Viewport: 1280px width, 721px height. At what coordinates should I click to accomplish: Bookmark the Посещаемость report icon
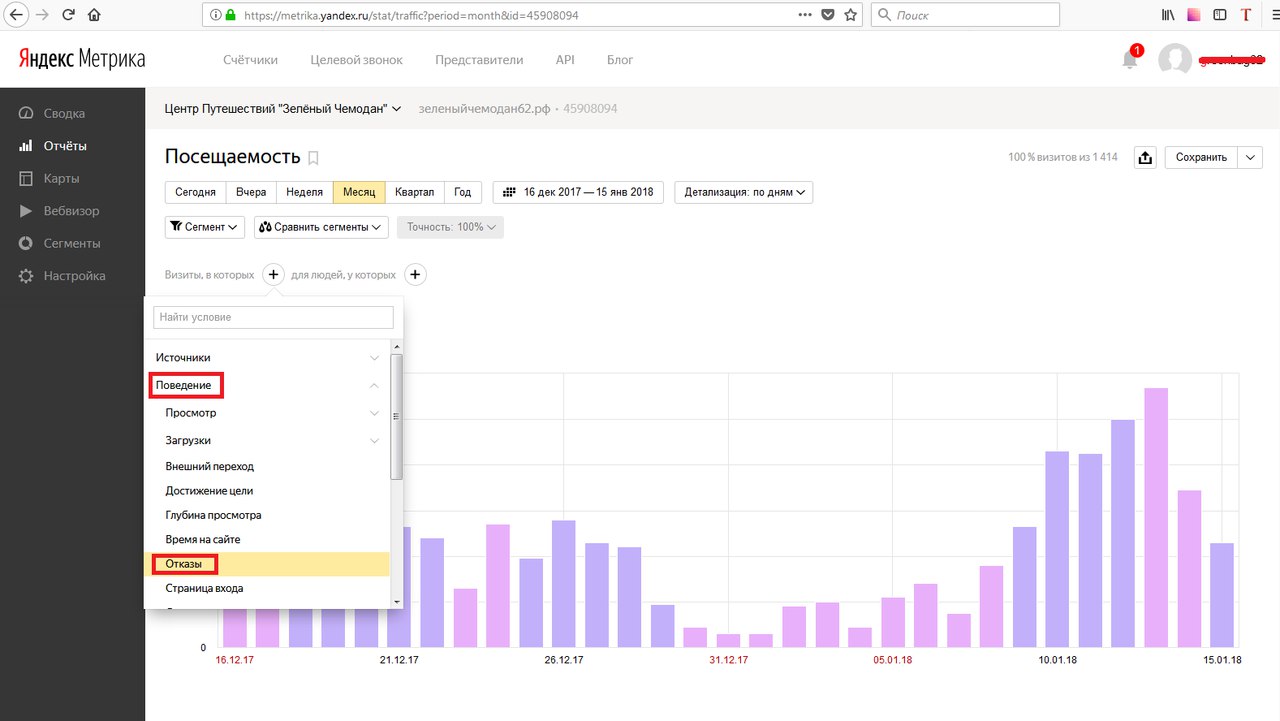coord(313,158)
